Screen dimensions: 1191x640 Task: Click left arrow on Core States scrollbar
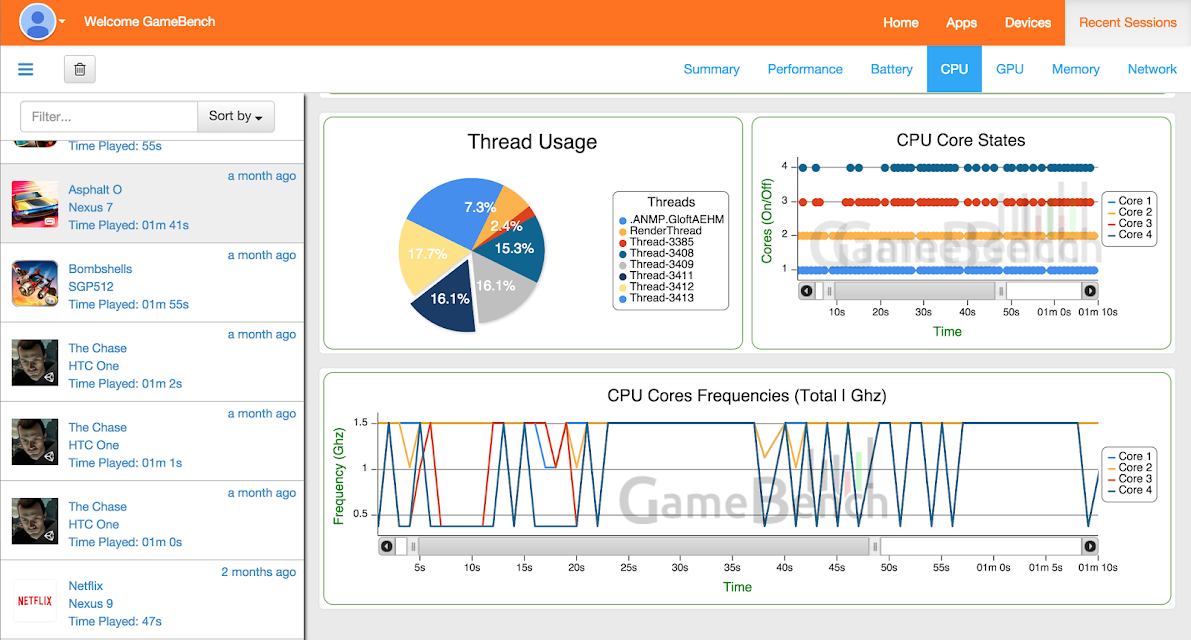(807, 291)
